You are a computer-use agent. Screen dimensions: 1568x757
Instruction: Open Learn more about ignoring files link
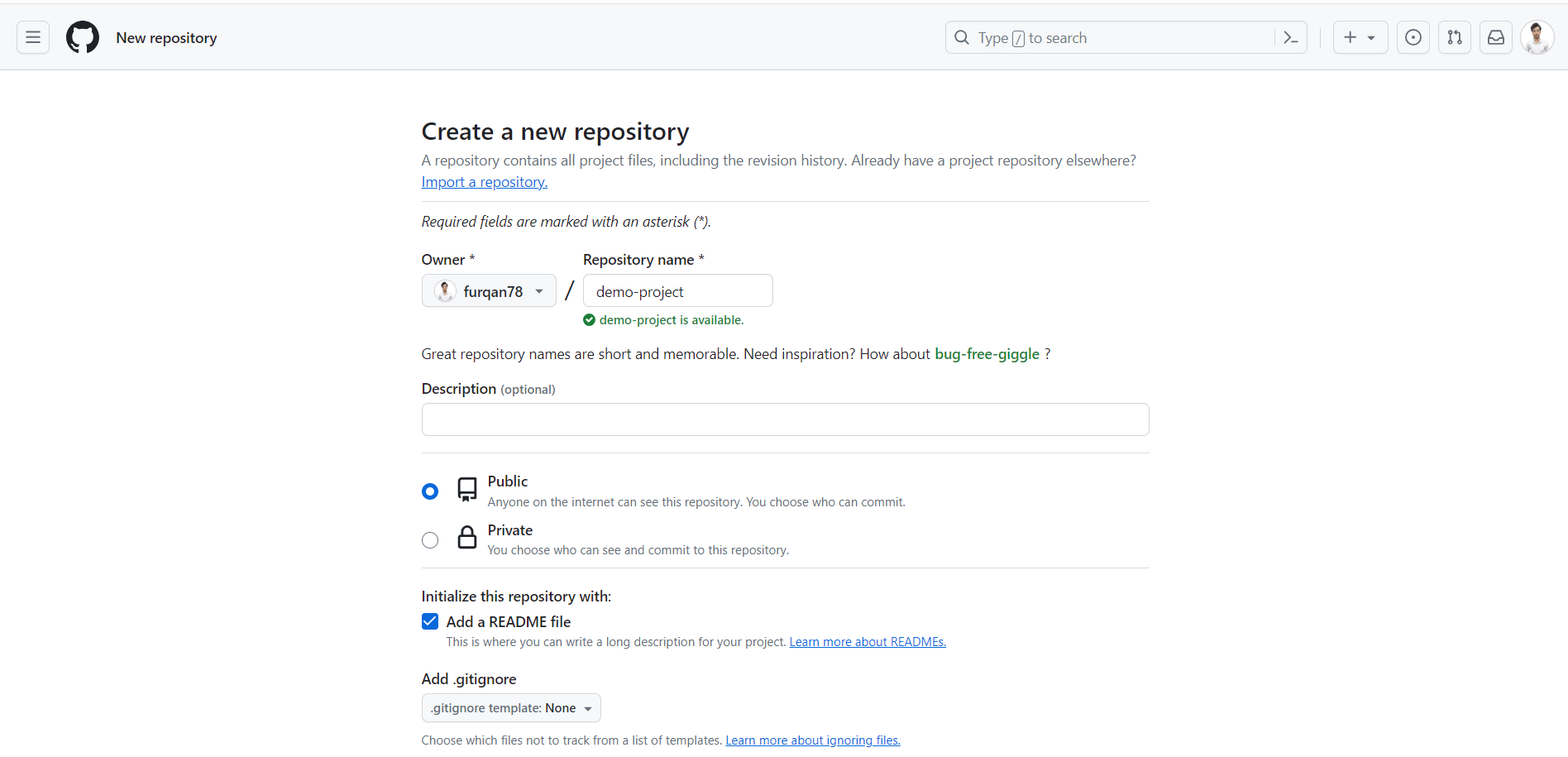tap(813, 740)
